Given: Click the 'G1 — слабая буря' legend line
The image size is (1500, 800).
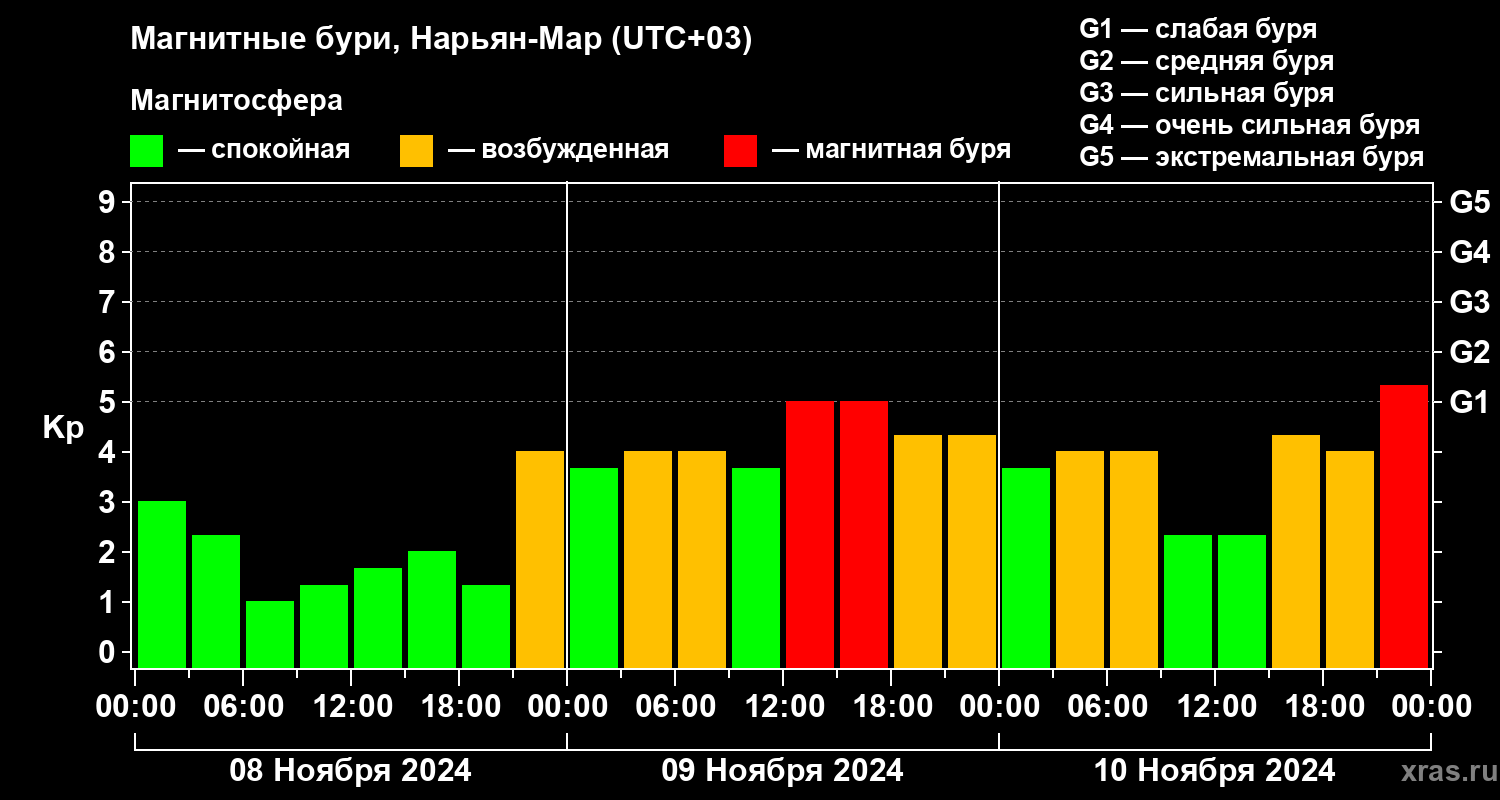Looking at the screenshot, I should click(1198, 29).
